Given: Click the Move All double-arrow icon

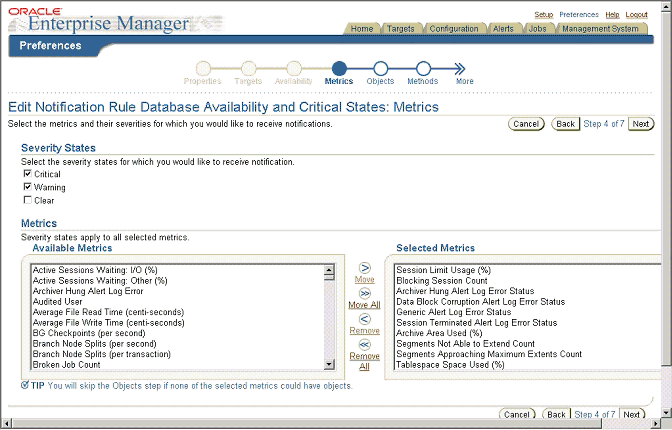Looking at the screenshot, I should [x=364, y=293].
